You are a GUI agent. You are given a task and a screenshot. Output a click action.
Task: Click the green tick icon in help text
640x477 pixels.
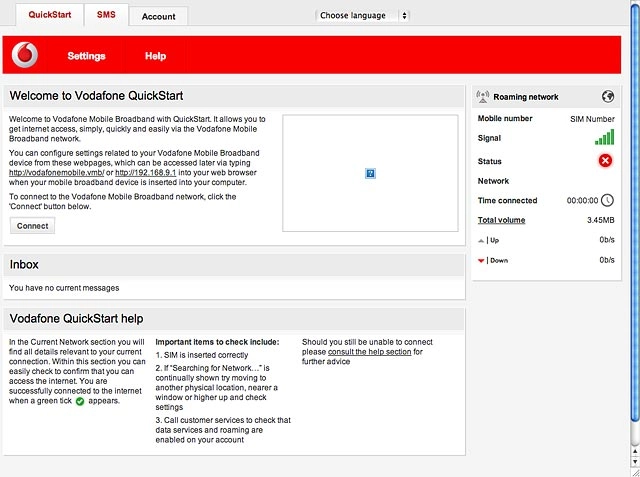[x=80, y=402]
